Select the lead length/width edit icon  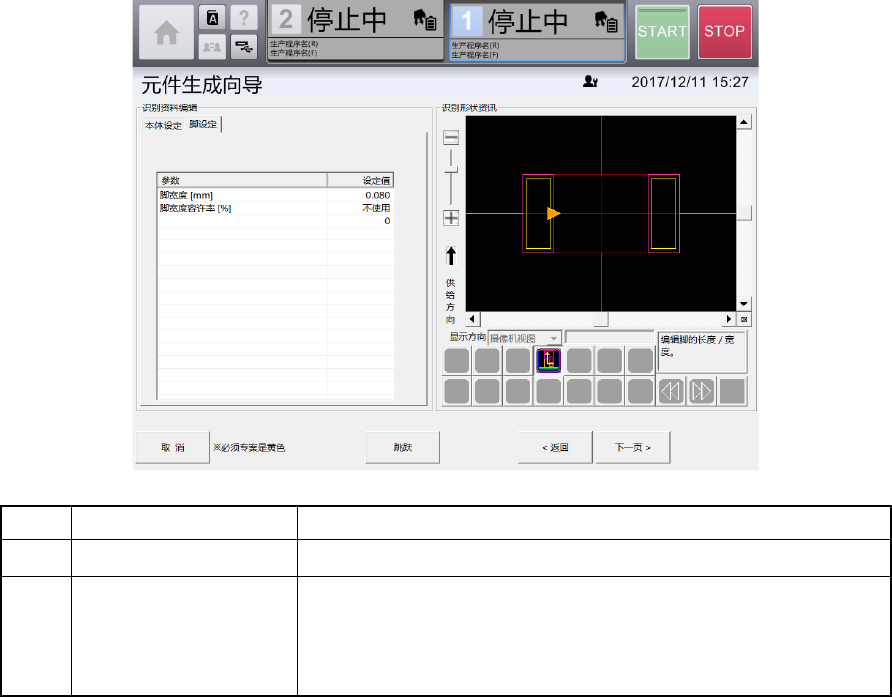click(547, 361)
